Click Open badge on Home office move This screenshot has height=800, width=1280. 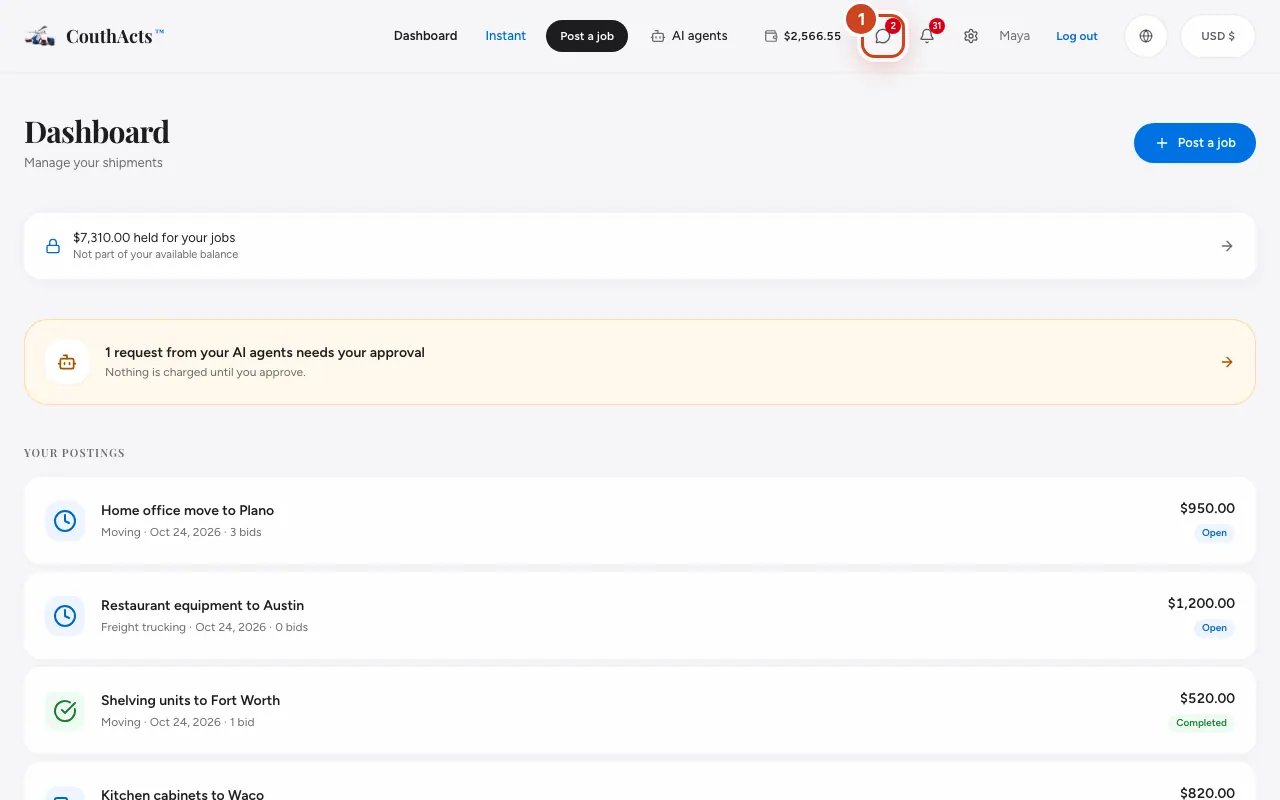(x=1214, y=533)
